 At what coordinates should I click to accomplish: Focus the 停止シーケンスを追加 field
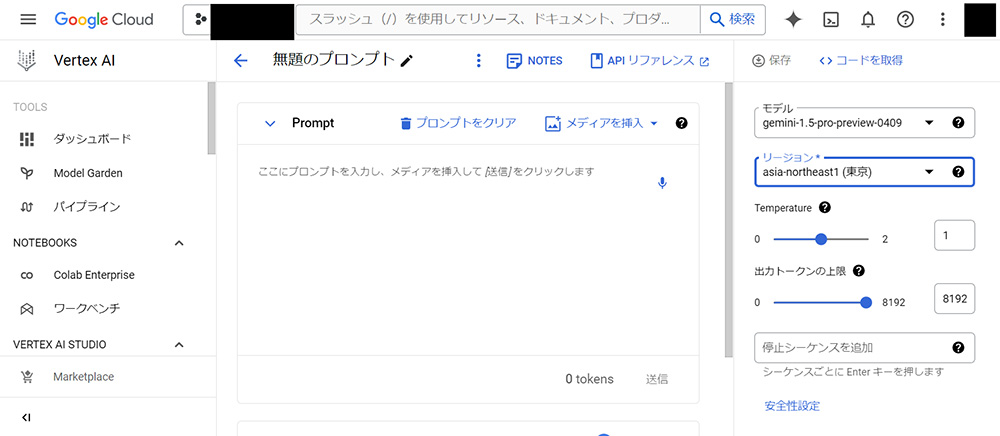pos(864,348)
